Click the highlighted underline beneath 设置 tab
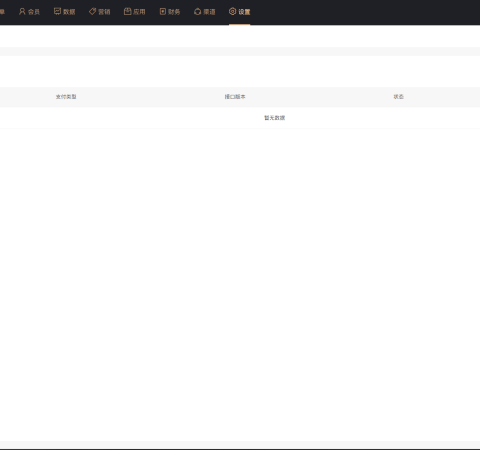 click(239, 24)
